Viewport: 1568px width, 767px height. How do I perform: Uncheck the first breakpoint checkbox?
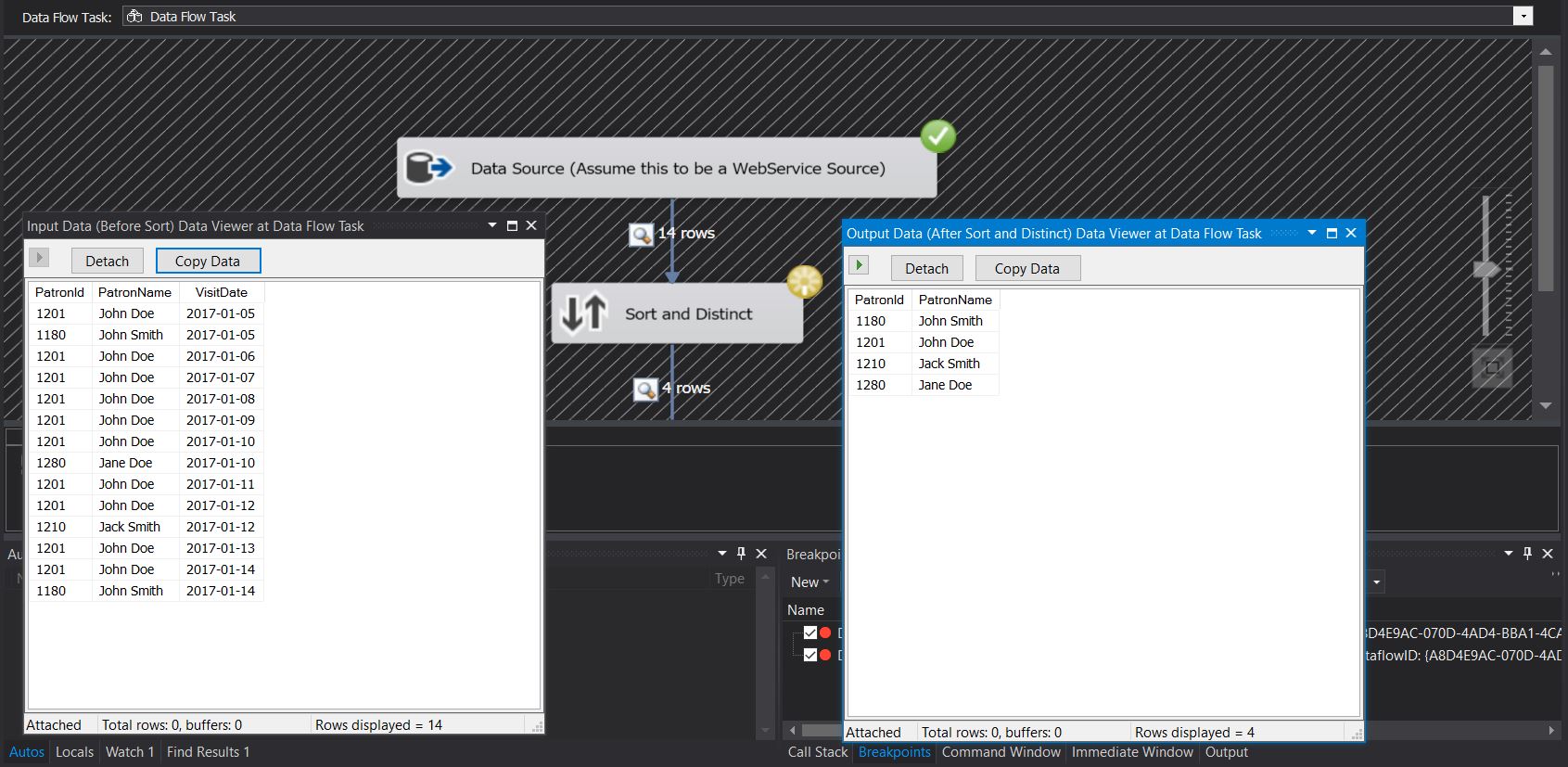click(810, 633)
